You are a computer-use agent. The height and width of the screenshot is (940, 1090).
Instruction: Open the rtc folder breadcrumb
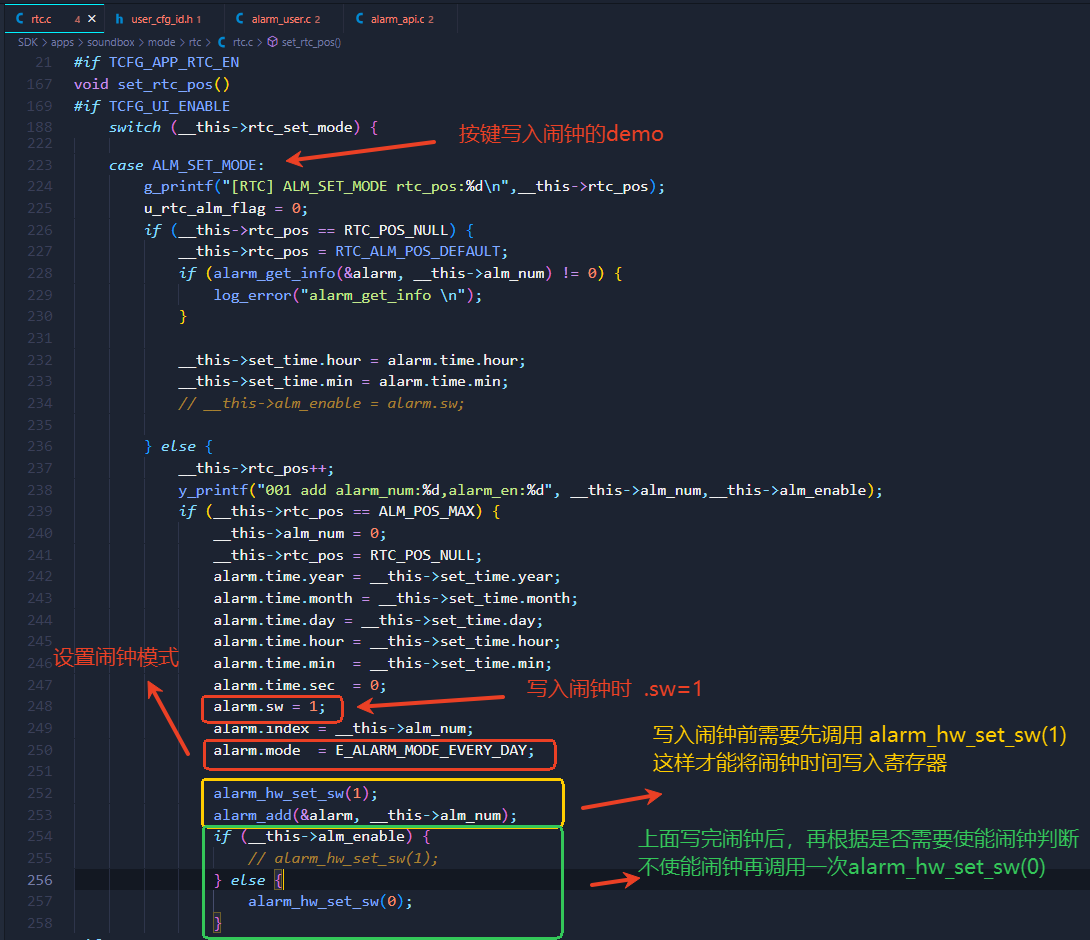point(195,42)
